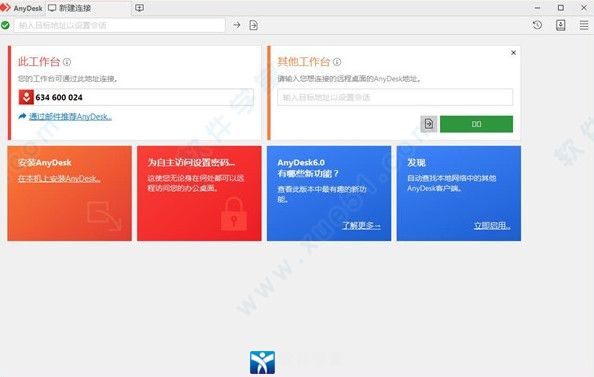
Task: Maximize the AnyDesk window
Action: pyautogui.click(x=561, y=8)
